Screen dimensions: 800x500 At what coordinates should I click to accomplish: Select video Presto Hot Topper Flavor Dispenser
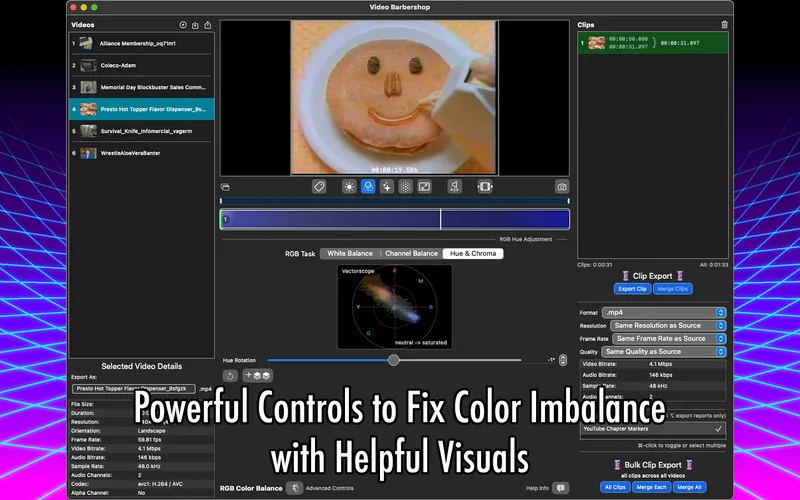click(141, 109)
